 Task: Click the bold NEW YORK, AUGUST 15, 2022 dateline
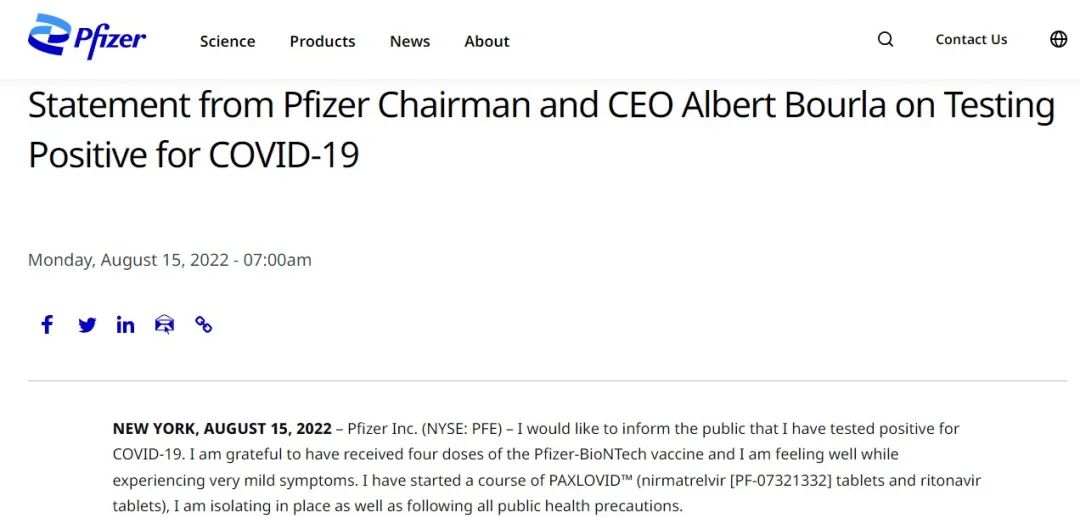222,428
